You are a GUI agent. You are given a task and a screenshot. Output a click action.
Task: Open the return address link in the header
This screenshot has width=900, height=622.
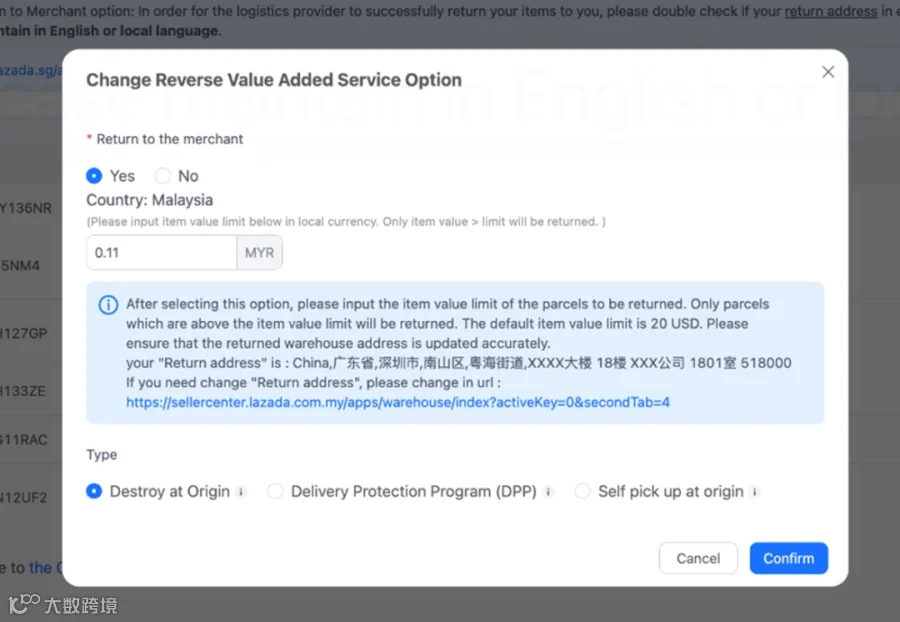click(831, 11)
